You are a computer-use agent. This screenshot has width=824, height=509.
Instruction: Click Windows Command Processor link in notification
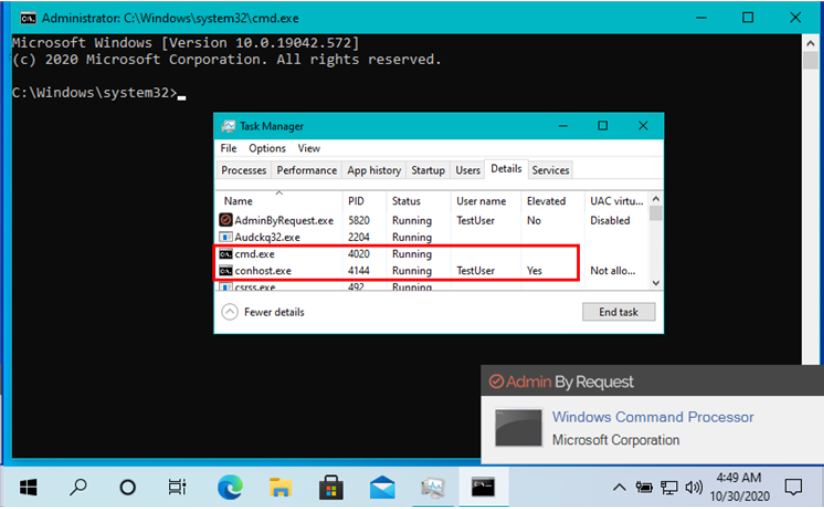(653, 417)
